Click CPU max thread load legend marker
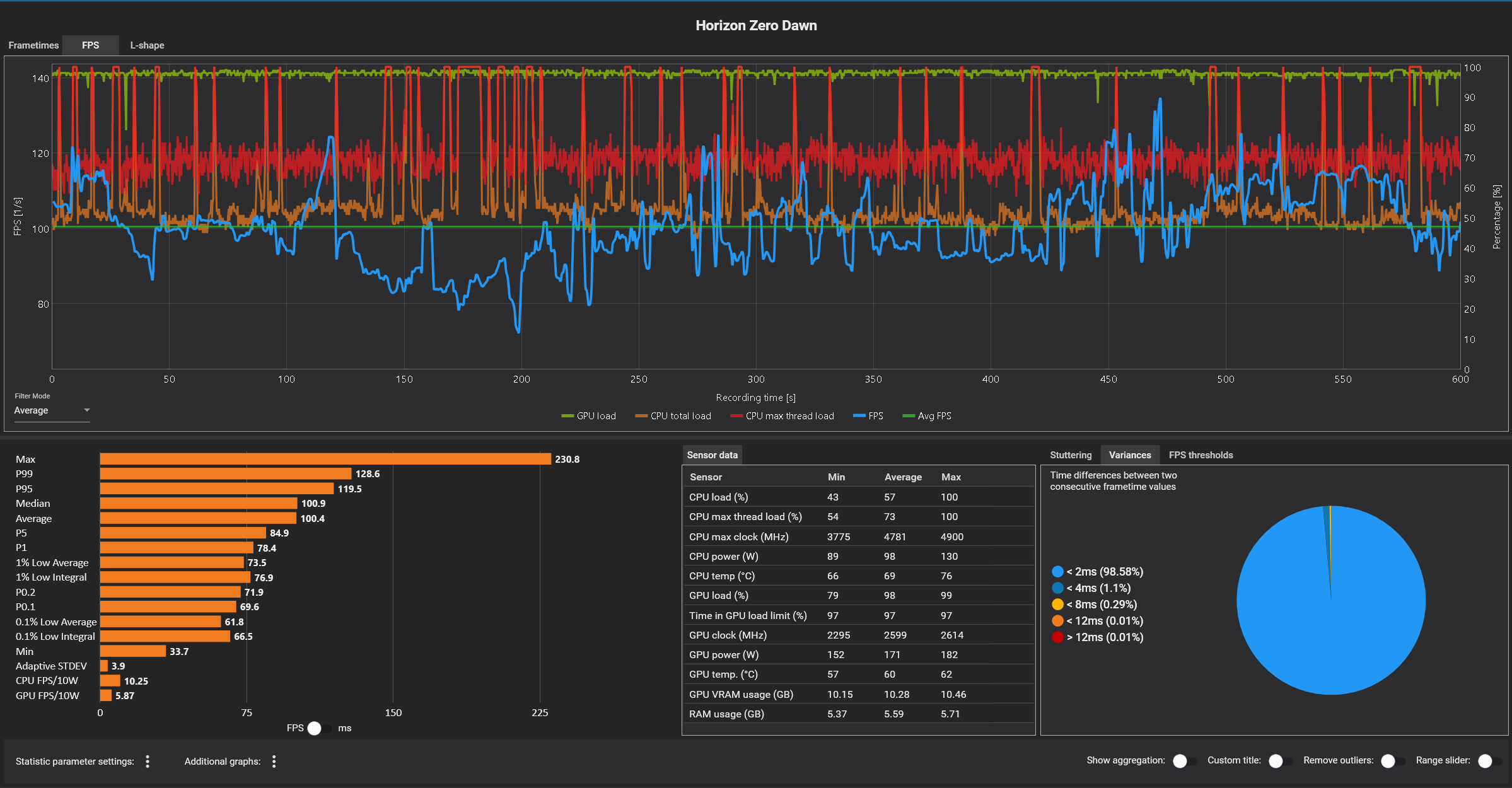 coord(736,416)
